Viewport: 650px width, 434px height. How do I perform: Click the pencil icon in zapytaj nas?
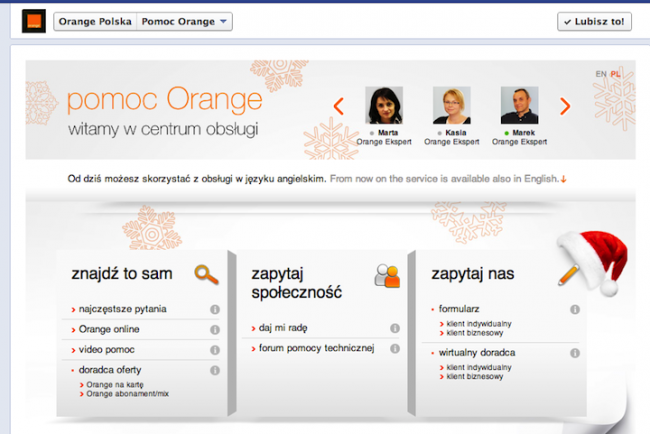point(568,275)
